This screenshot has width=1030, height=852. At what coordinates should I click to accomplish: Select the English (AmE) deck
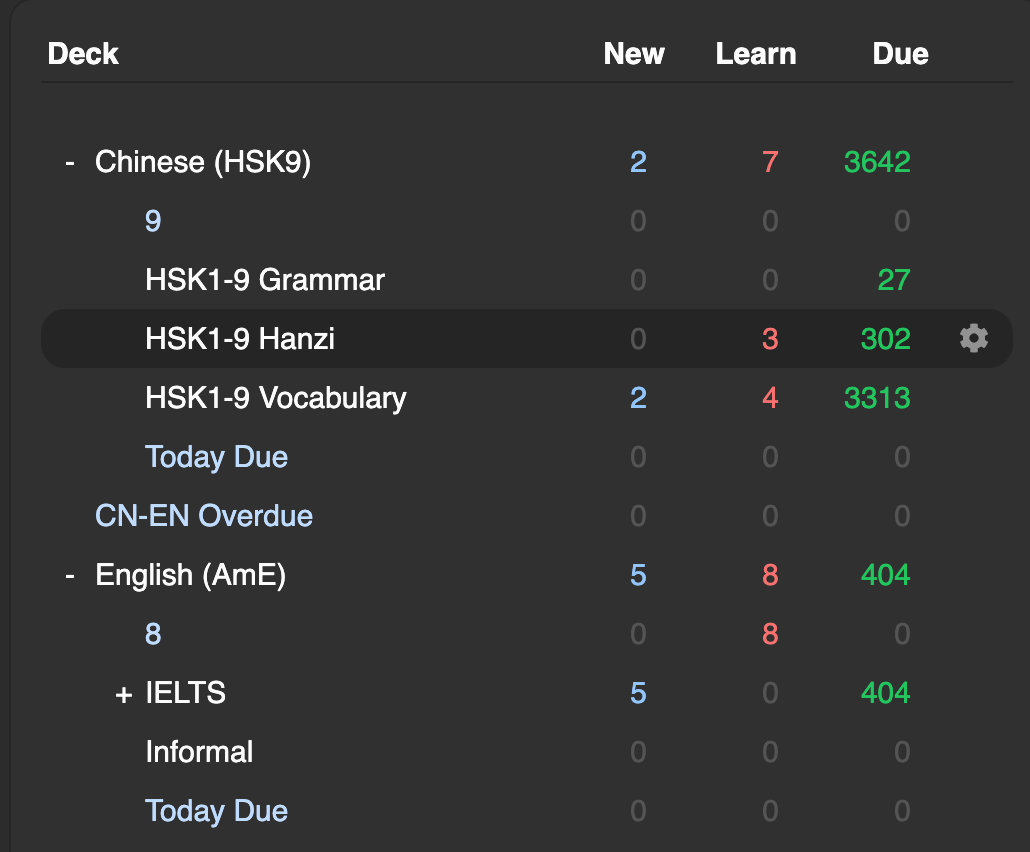click(190, 575)
